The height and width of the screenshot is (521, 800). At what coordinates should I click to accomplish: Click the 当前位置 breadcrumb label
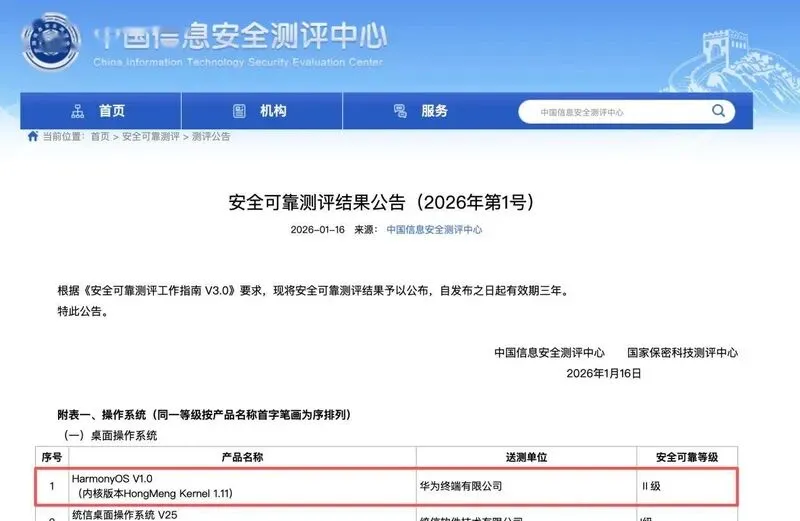click(x=63, y=136)
